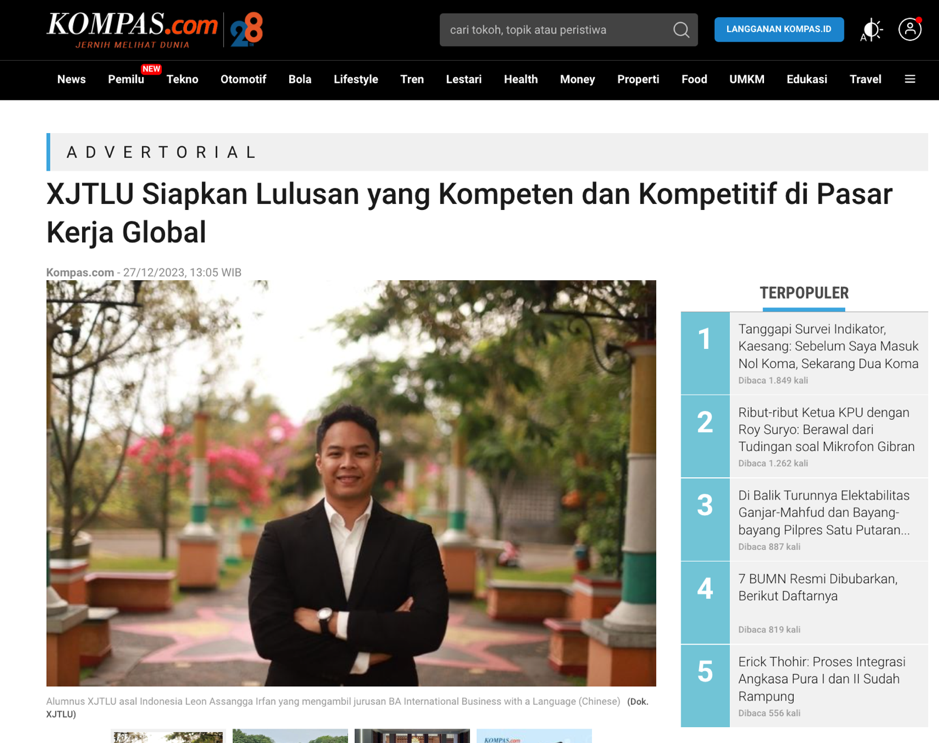Image resolution: width=939 pixels, height=743 pixels.
Task: Open the Pemilu section
Action: pyautogui.click(x=126, y=79)
